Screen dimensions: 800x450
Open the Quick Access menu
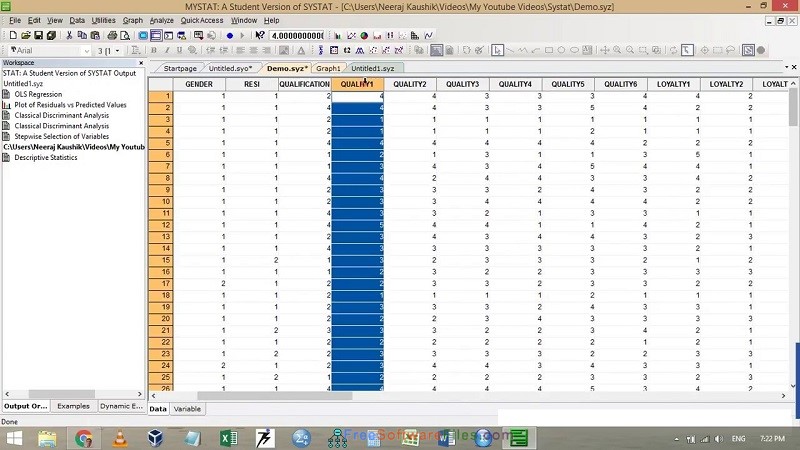pos(202,20)
